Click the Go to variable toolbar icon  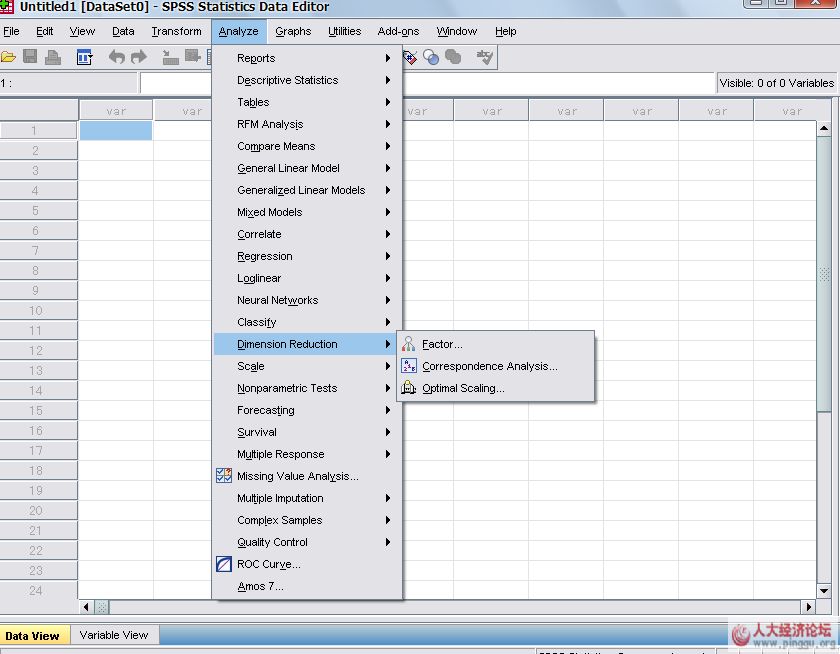pos(192,56)
